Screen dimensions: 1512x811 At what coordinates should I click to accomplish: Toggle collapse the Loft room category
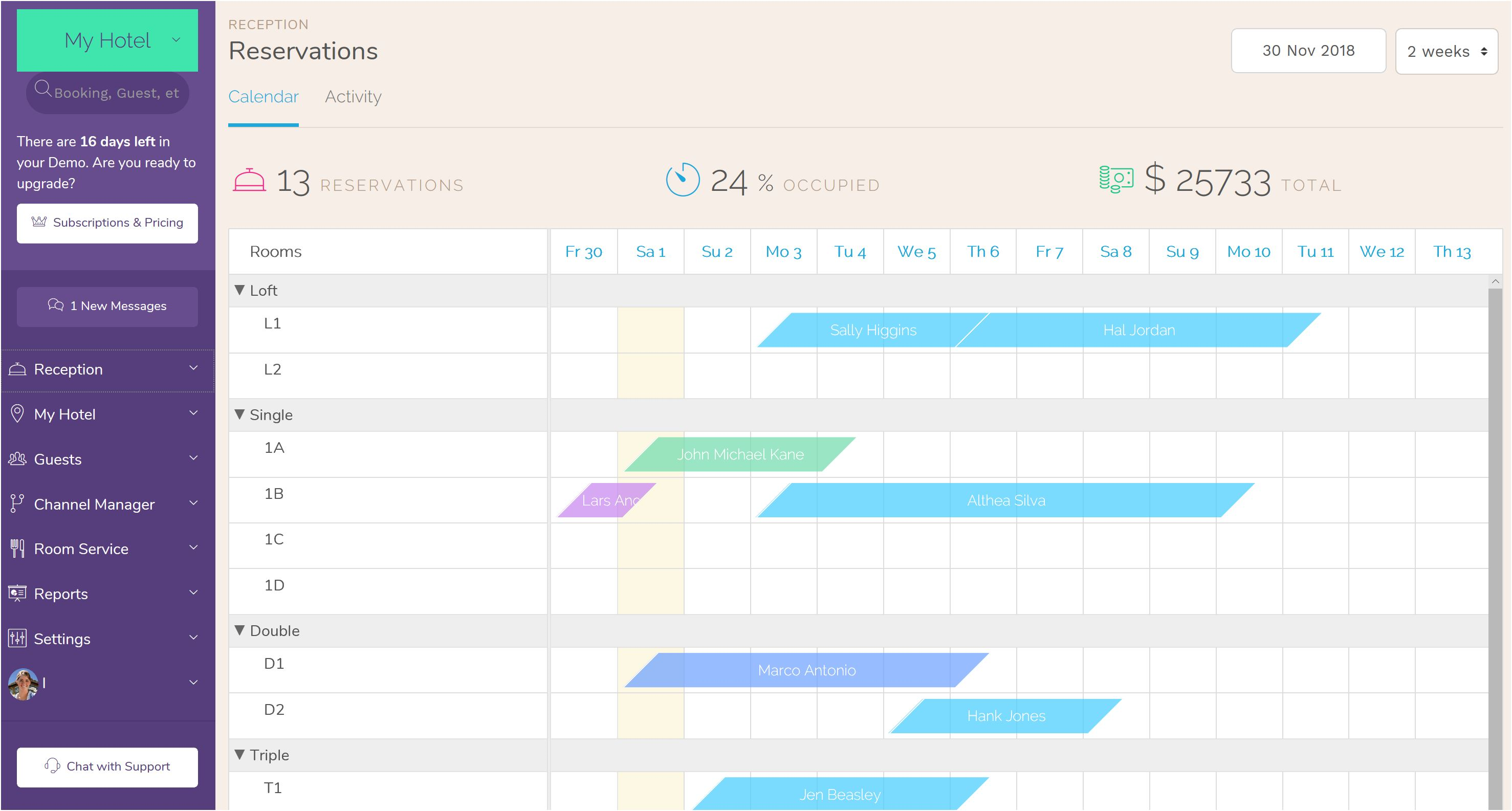coord(239,290)
